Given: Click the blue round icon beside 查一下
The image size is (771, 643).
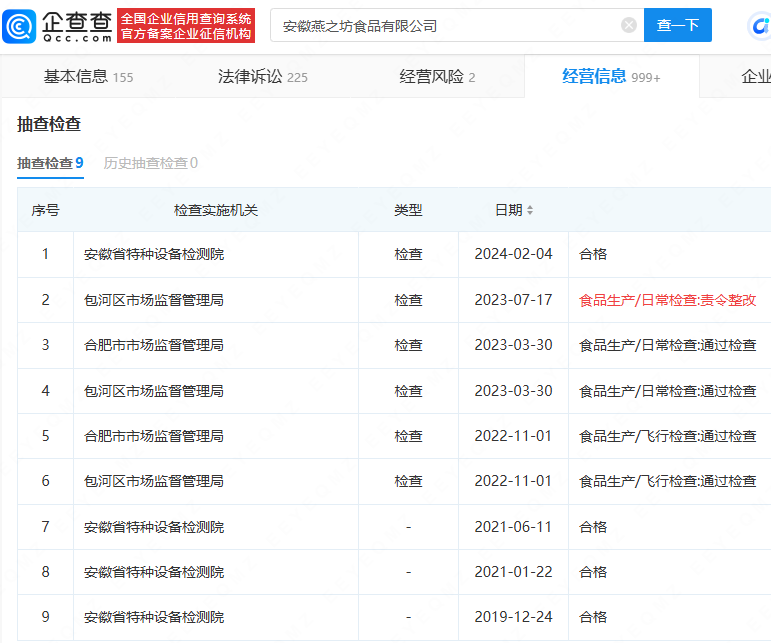Looking at the screenshot, I should 759,27.
